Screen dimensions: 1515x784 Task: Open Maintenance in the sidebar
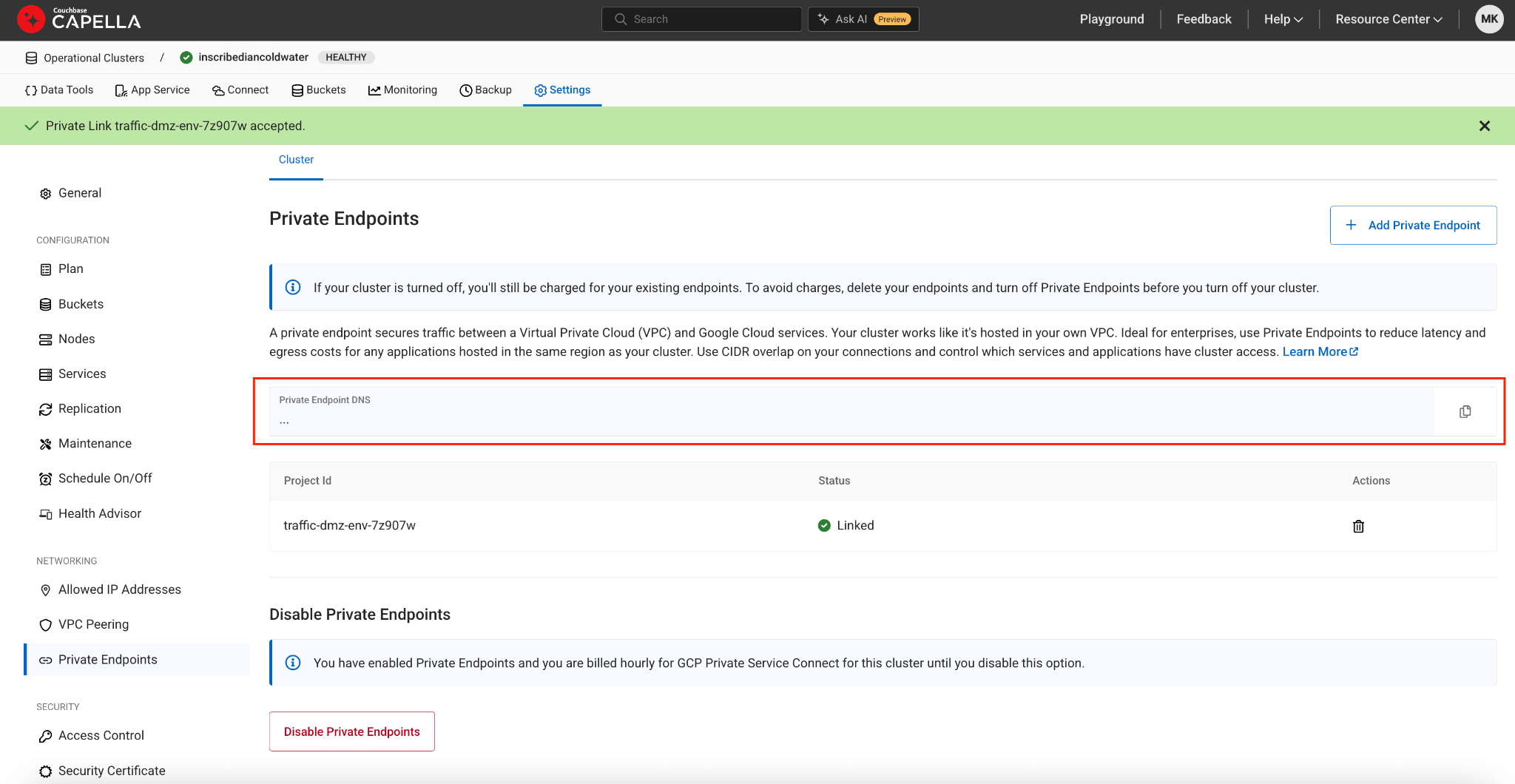click(x=95, y=444)
